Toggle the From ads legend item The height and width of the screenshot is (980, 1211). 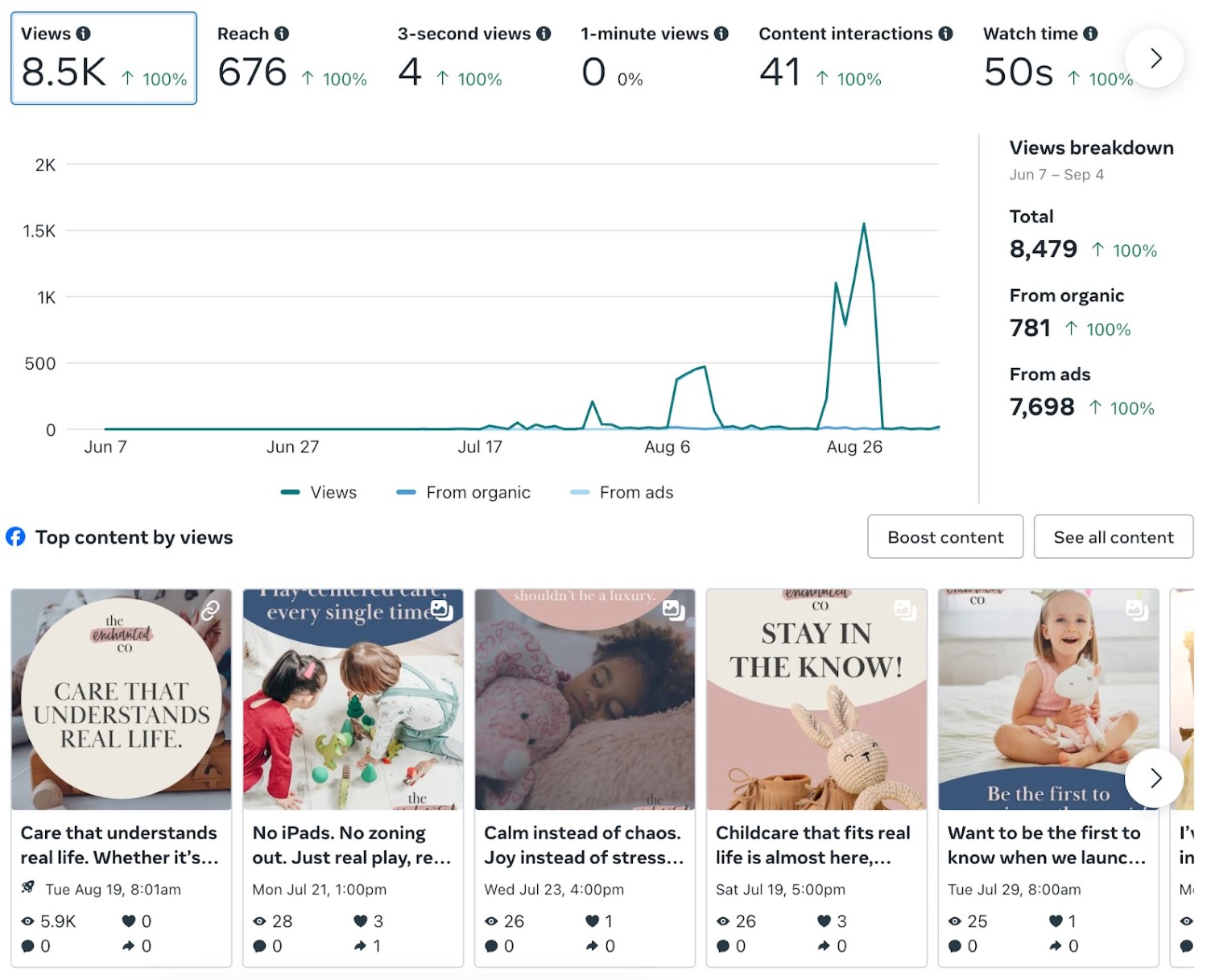pos(622,493)
